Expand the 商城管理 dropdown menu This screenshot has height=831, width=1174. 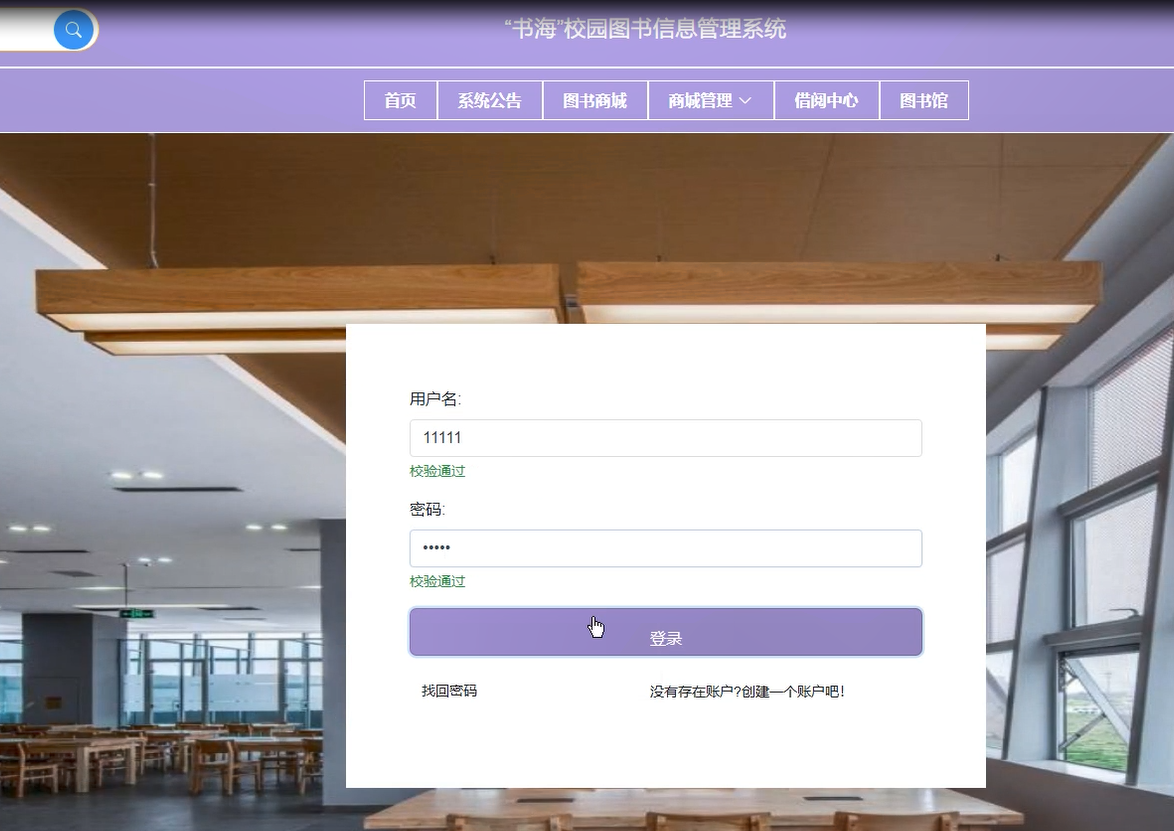[710, 100]
